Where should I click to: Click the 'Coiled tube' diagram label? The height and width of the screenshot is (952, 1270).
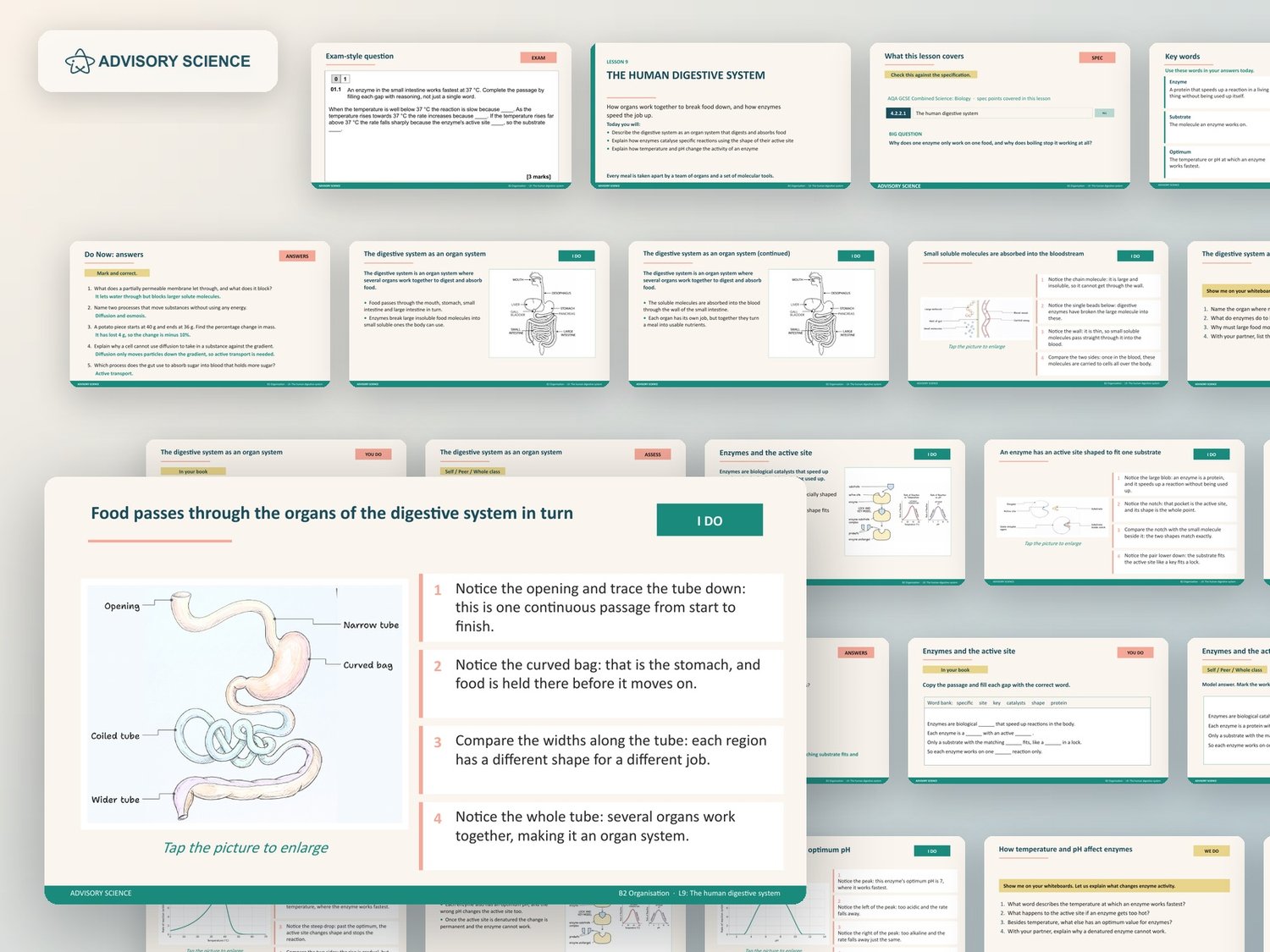115,736
